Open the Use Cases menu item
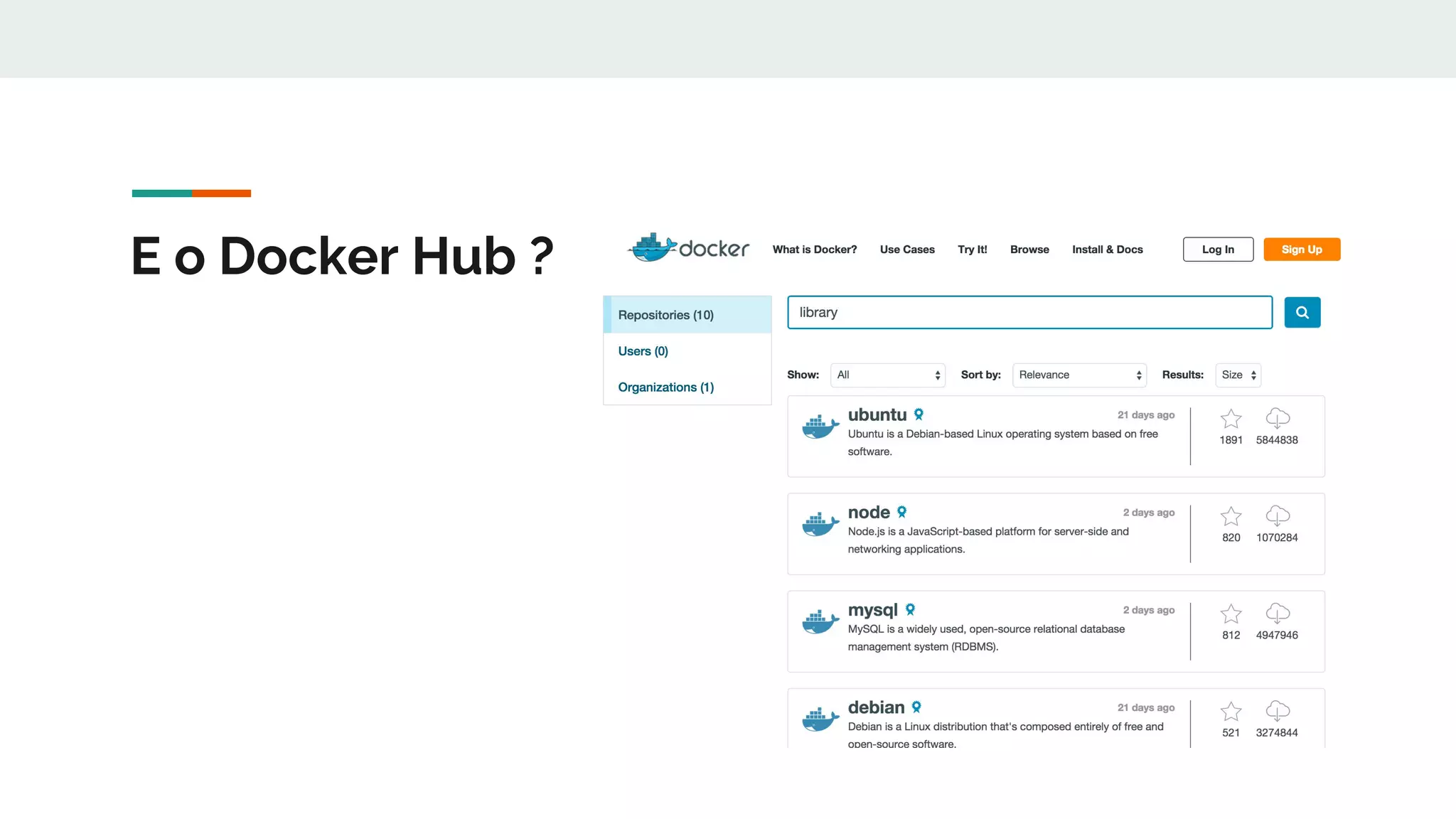This screenshot has width=1456, height=819. 907,250
